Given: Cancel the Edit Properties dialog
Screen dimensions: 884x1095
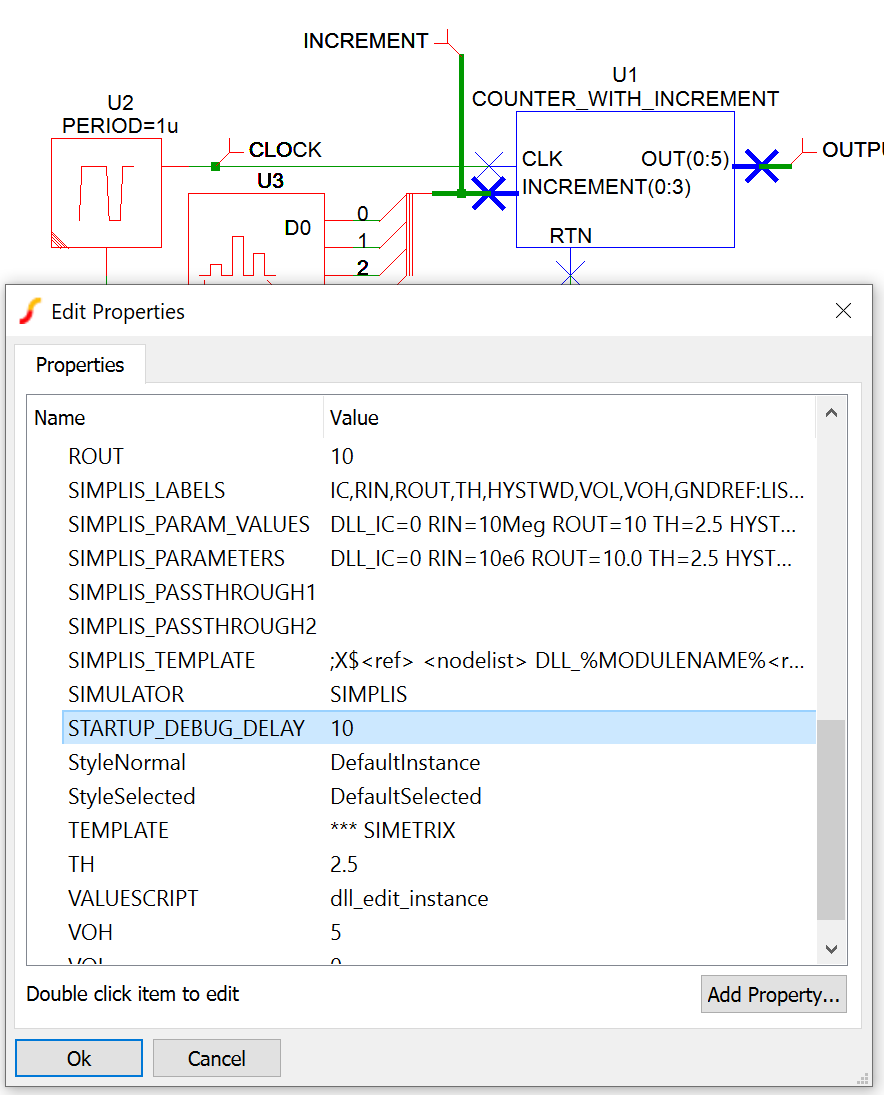Looking at the screenshot, I should (216, 1058).
